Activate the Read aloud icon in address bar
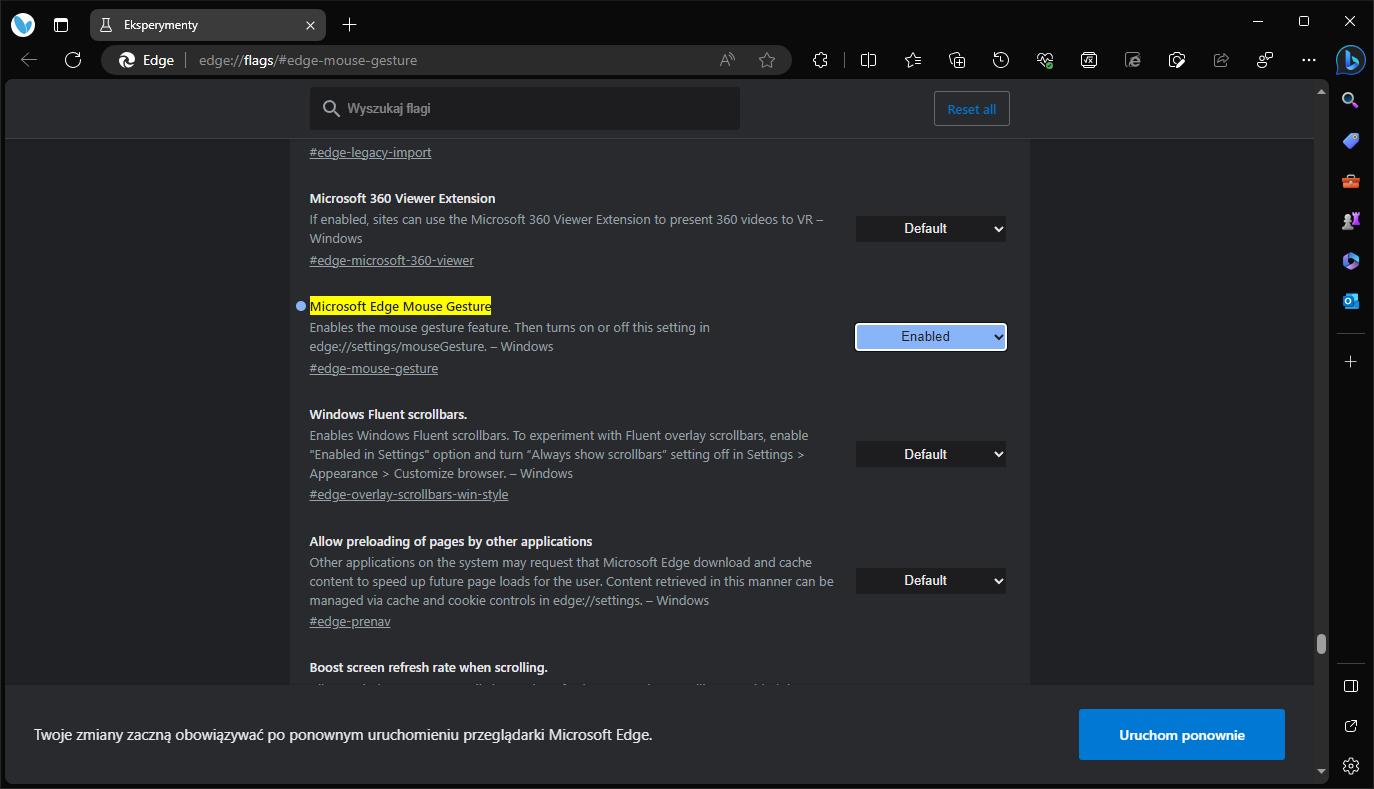This screenshot has height=789, width=1374. click(727, 60)
